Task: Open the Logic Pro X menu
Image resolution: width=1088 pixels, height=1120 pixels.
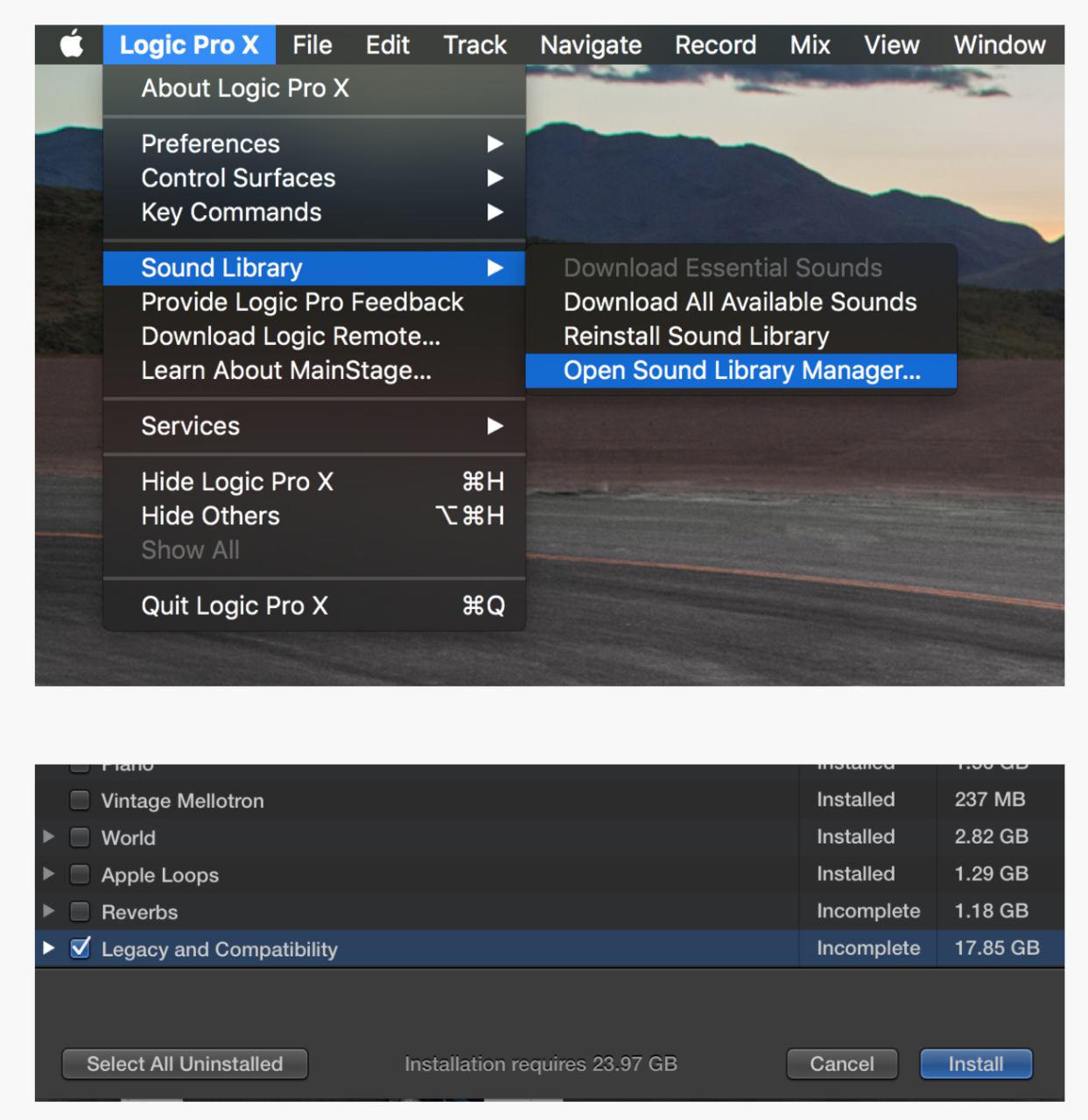Action: [x=189, y=45]
